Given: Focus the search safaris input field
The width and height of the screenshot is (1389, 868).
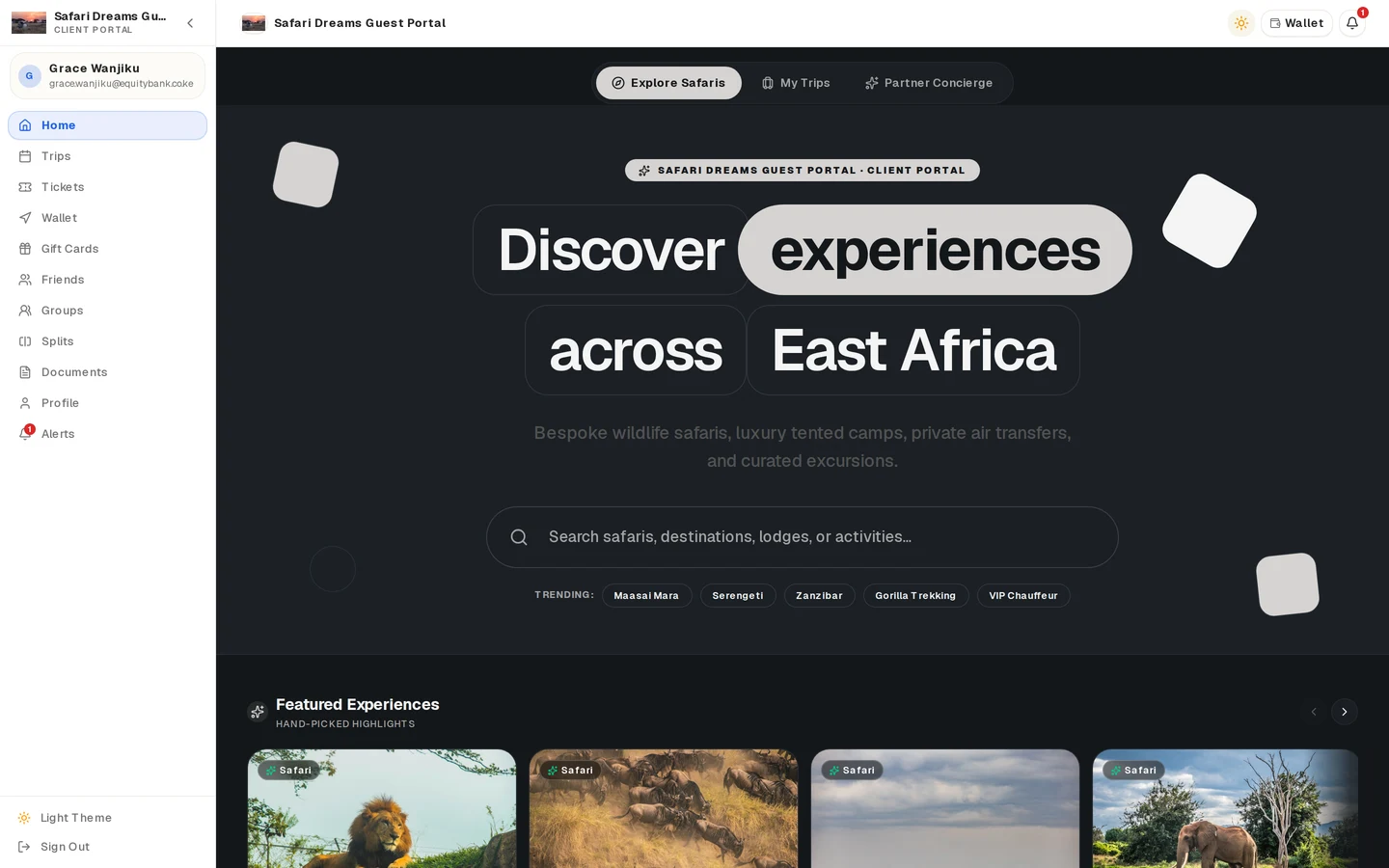Looking at the screenshot, I should point(803,537).
